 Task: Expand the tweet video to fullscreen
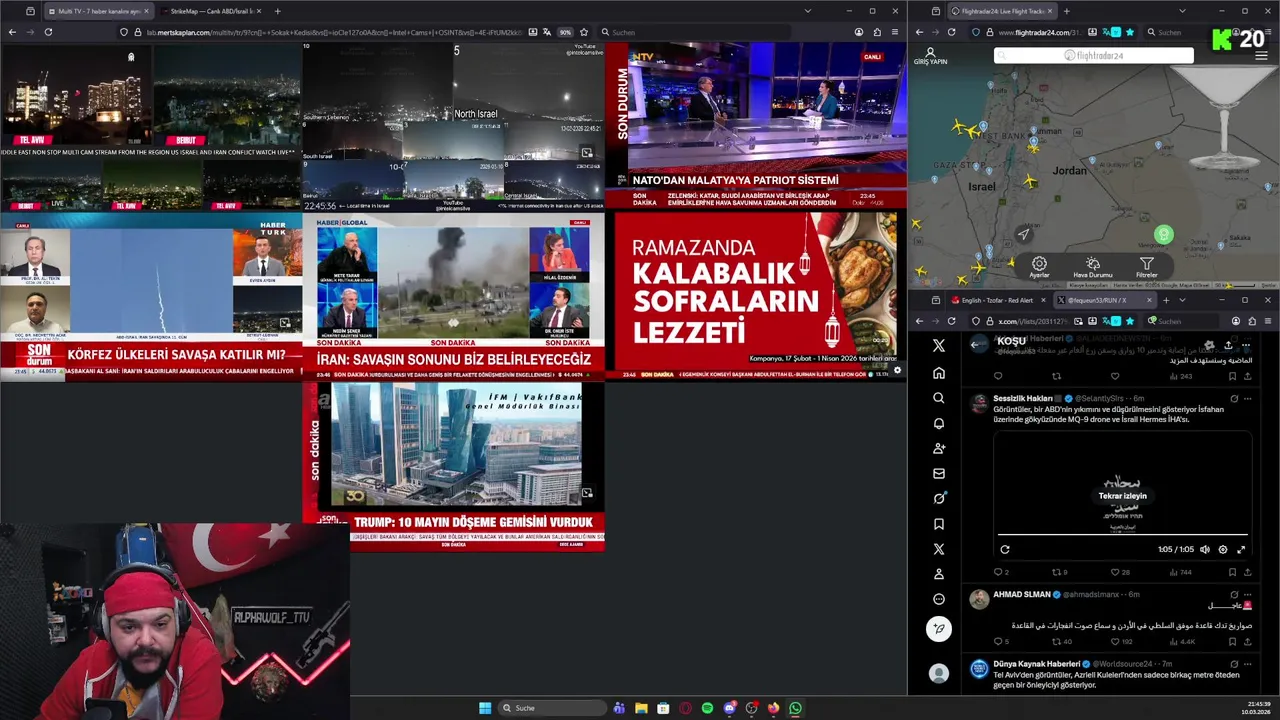click(x=1241, y=549)
